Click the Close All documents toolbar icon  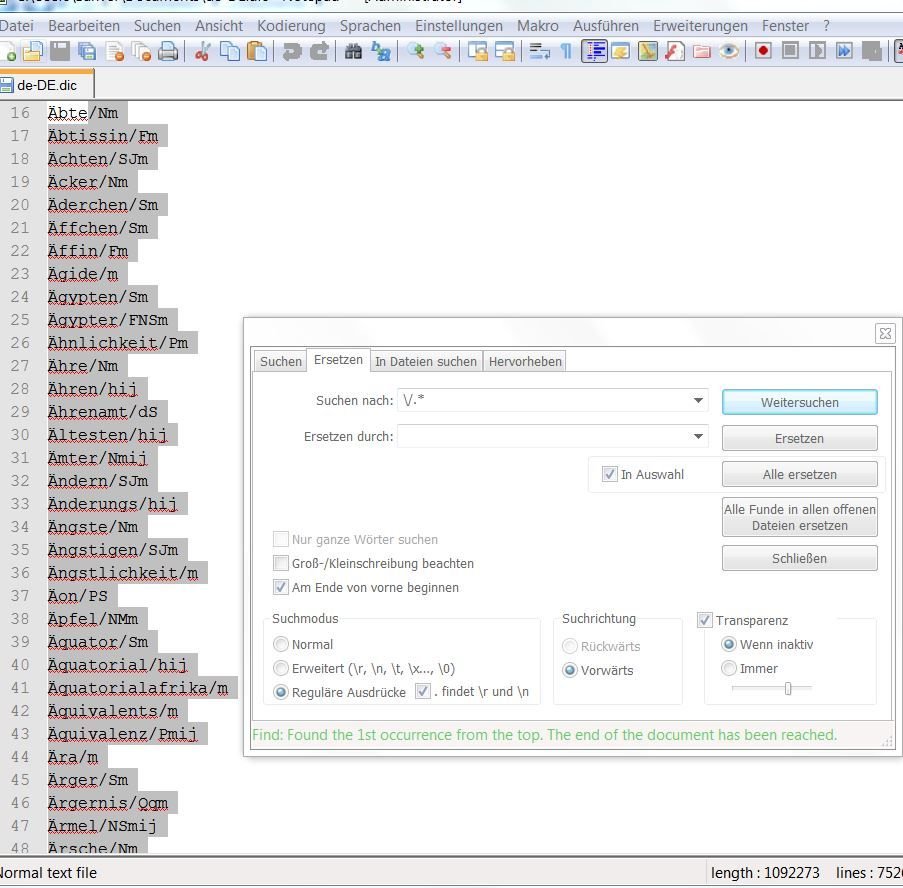coord(141,52)
